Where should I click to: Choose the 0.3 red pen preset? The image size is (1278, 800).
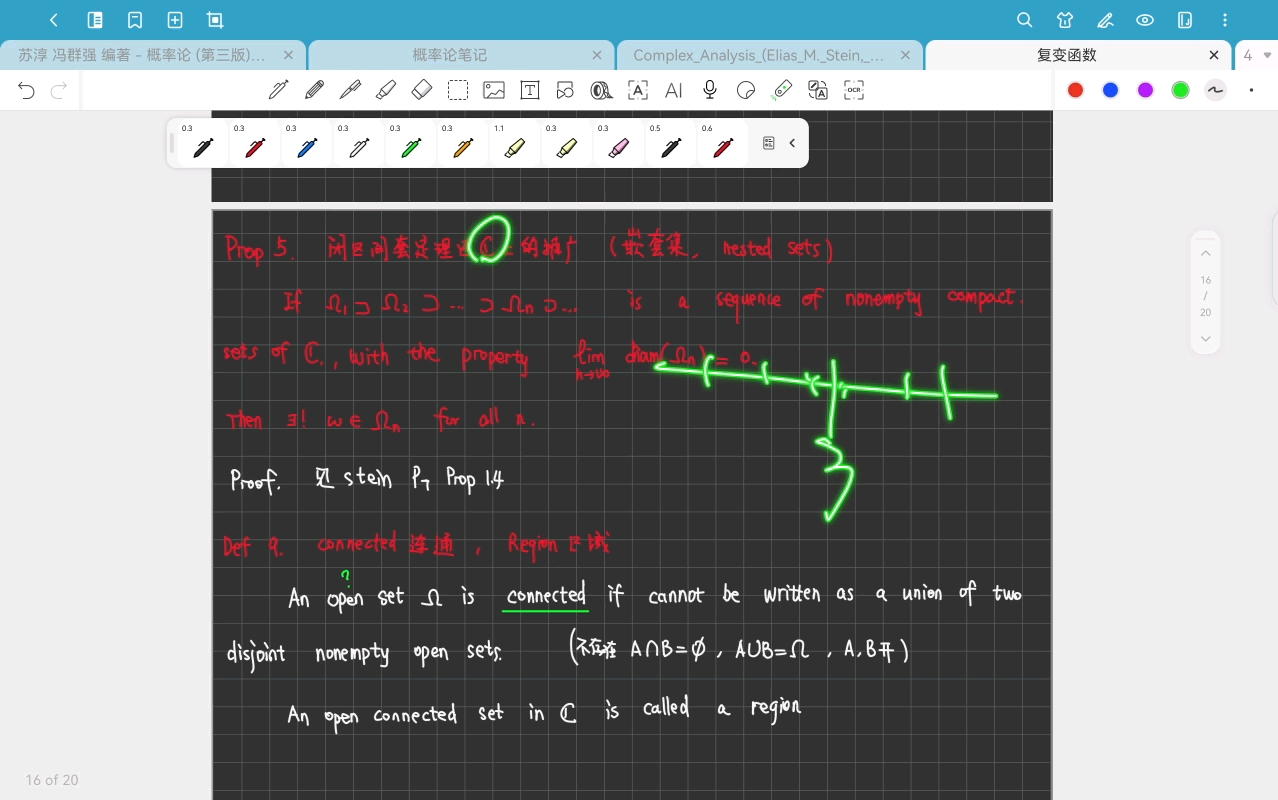(x=254, y=145)
